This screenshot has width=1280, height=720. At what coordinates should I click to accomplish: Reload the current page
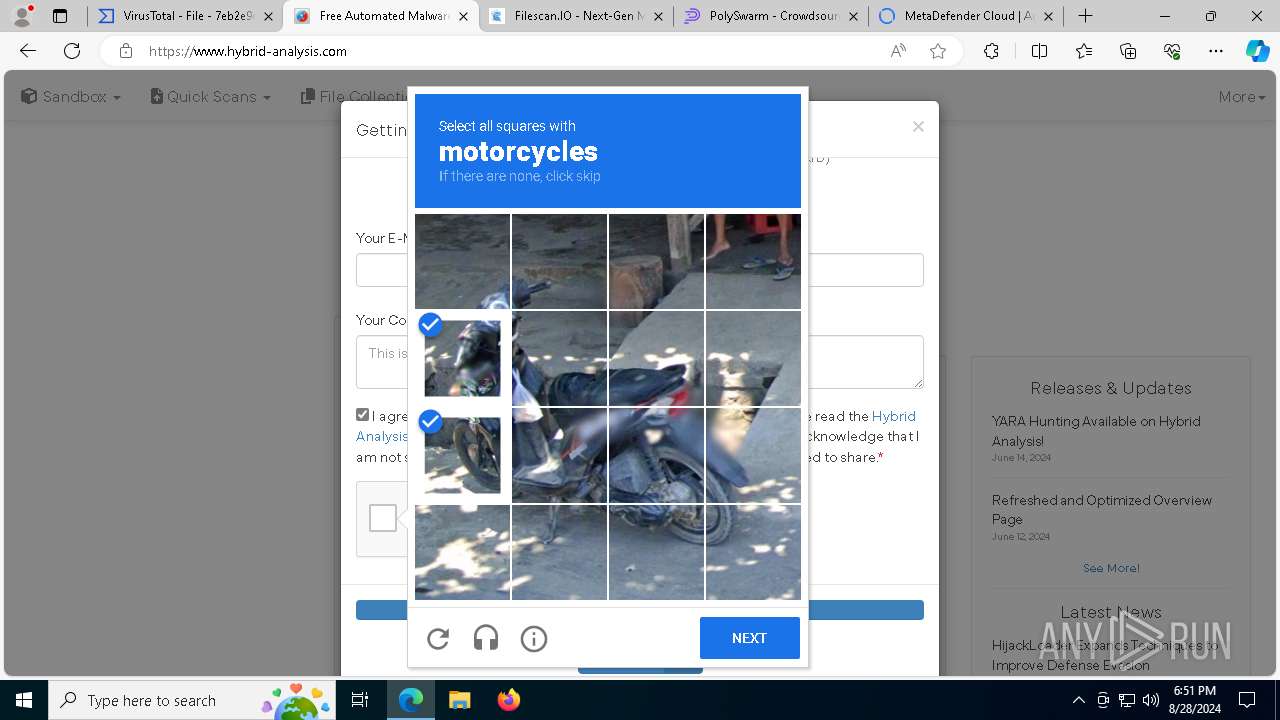[x=72, y=51]
